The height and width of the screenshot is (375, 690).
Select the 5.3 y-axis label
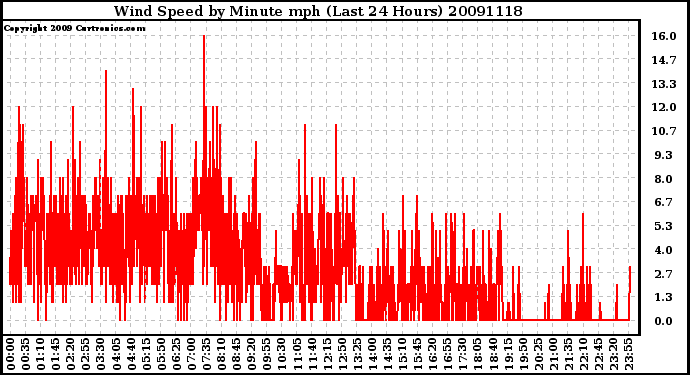(664, 226)
